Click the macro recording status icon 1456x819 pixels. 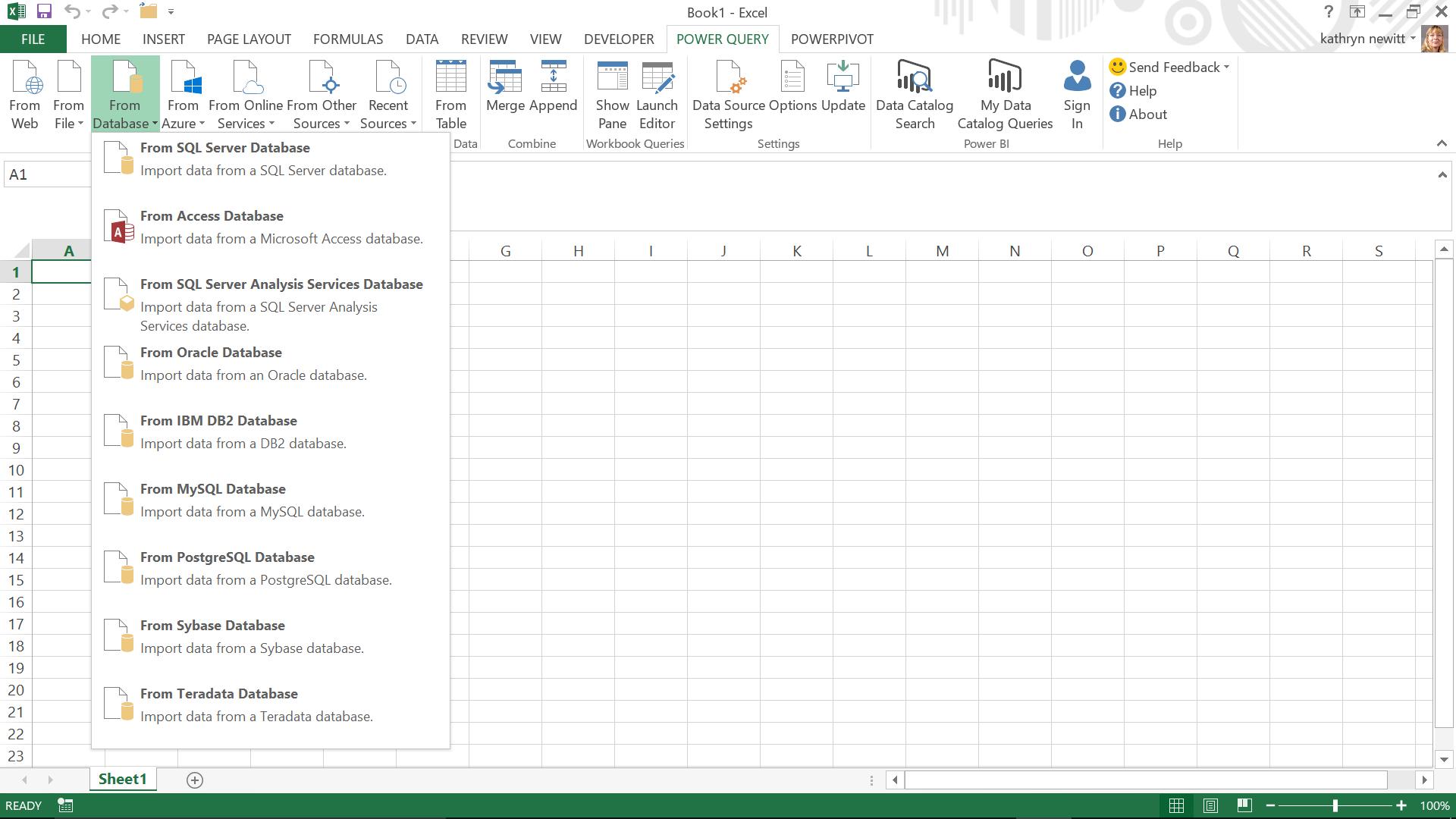[x=66, y=806]
